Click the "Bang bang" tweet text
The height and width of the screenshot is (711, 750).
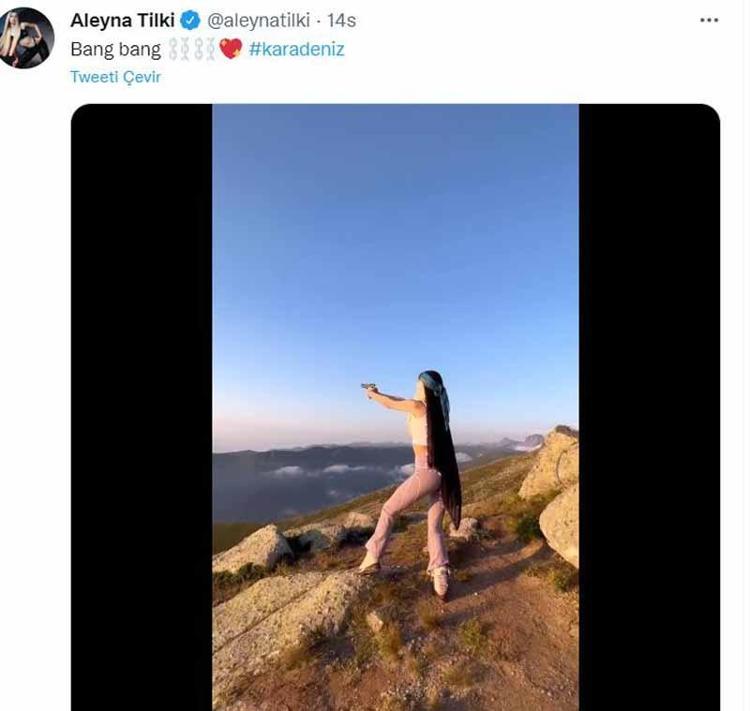point(115,48)
